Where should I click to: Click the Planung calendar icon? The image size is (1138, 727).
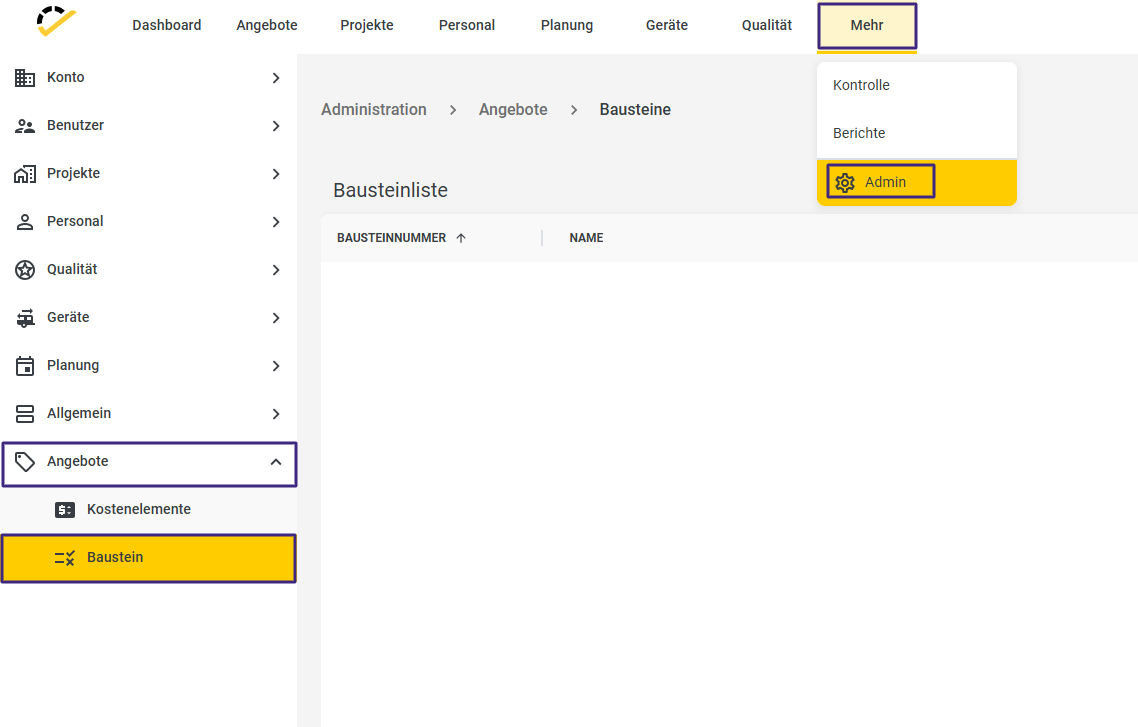click(x=25, y=366)
